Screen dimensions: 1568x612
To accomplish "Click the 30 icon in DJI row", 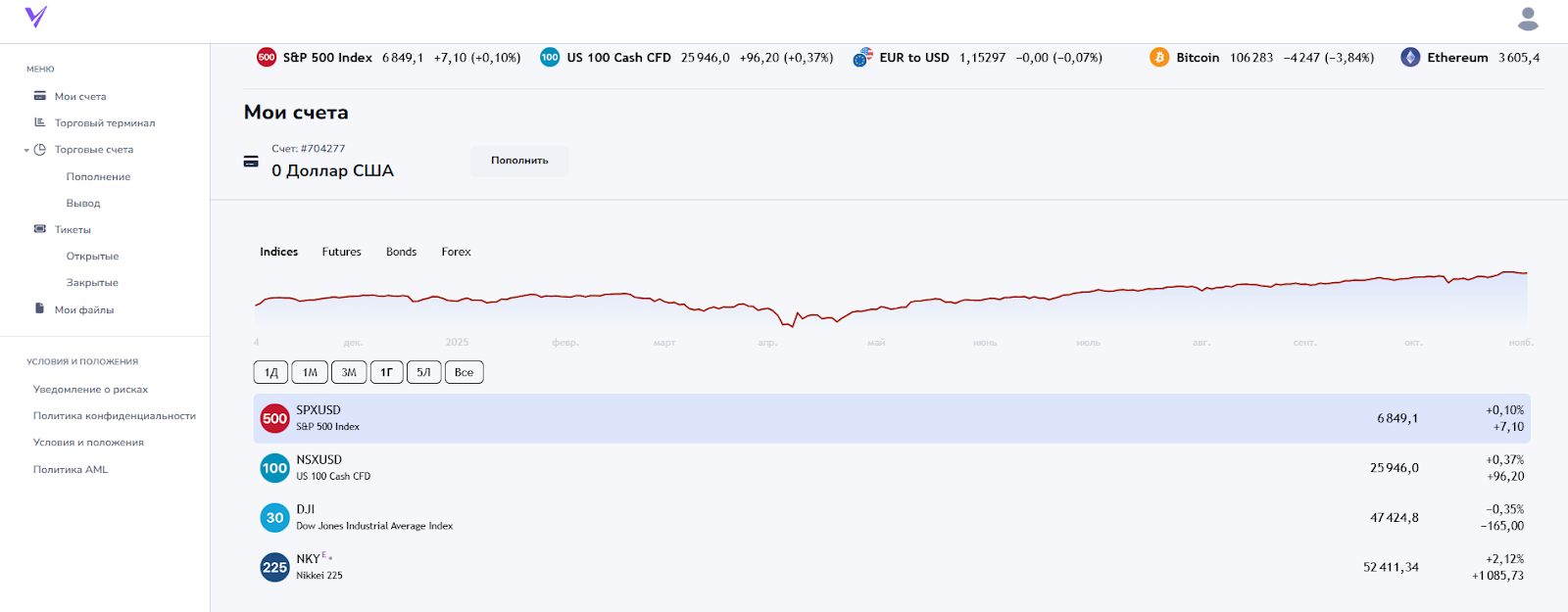I will (274, 517).
